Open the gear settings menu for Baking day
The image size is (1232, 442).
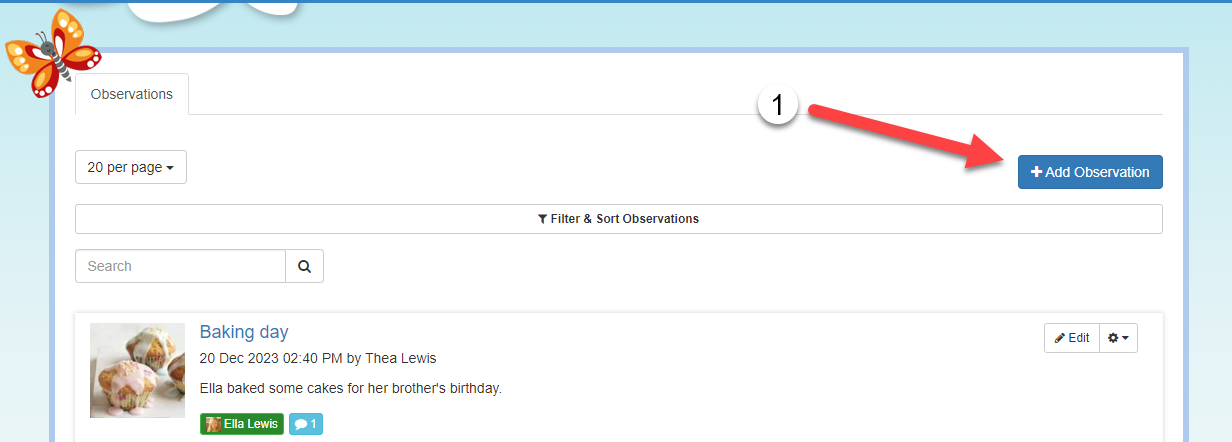1118,338
